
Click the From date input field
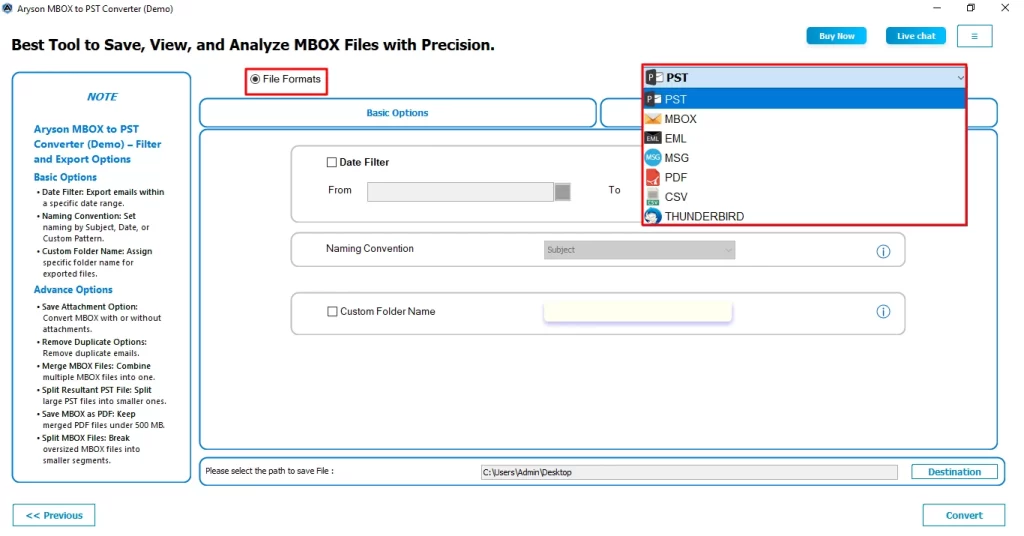coord(460,191)
